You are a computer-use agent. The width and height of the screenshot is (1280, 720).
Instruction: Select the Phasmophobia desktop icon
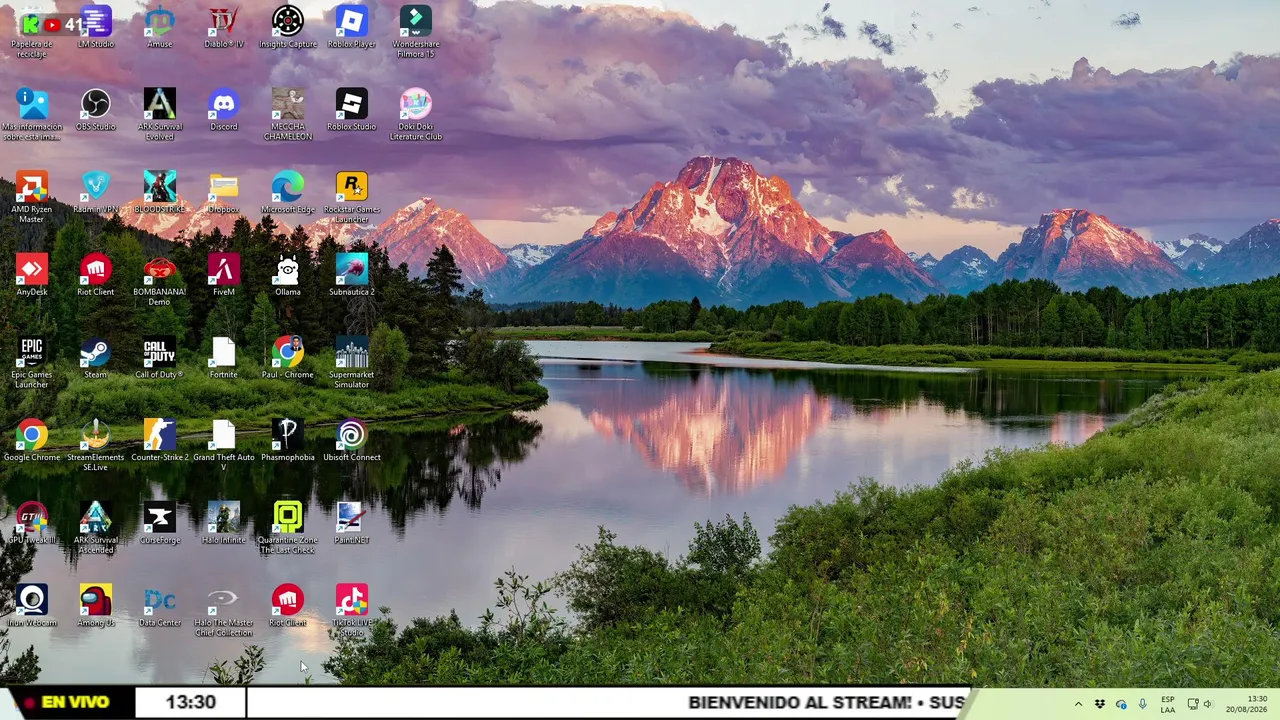(x=288, y=441)
